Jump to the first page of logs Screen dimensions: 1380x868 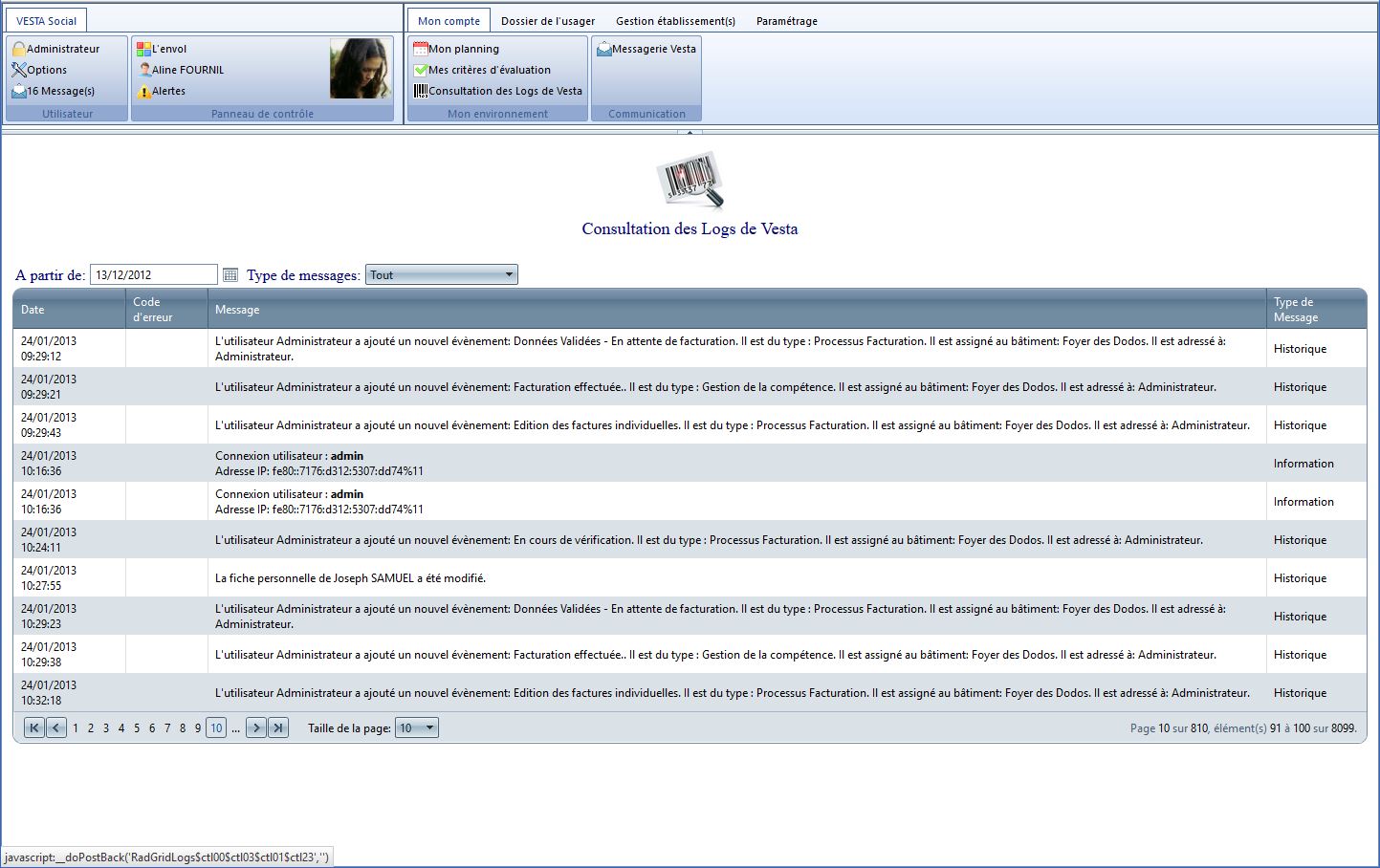click(x=34, y=728)
